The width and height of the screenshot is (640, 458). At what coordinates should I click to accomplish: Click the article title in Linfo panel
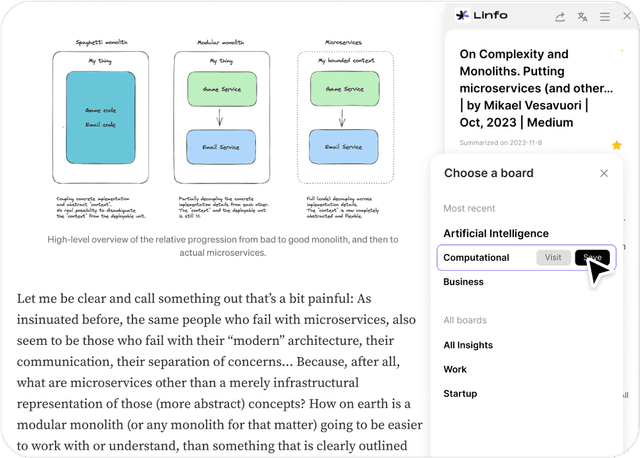(534, 89)
